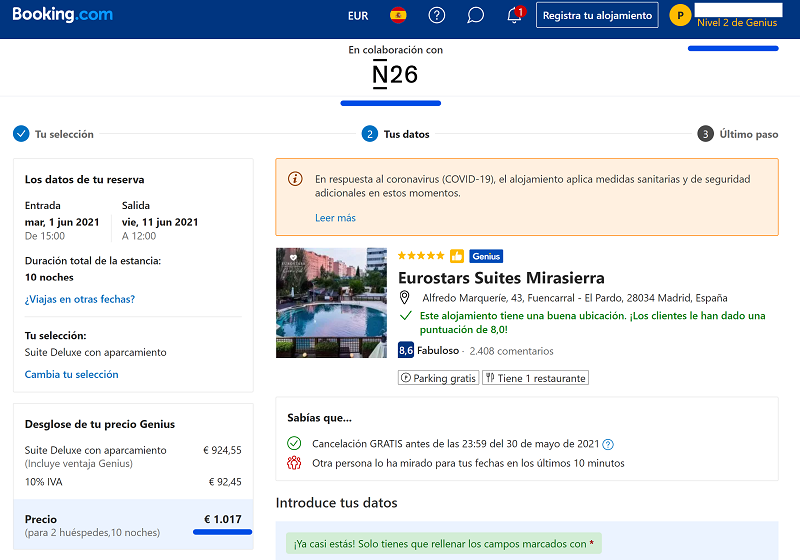Viewport: 800px width, 560px height.
Task: Click the 10 noches duration text
Action: [x=49, y=277]
